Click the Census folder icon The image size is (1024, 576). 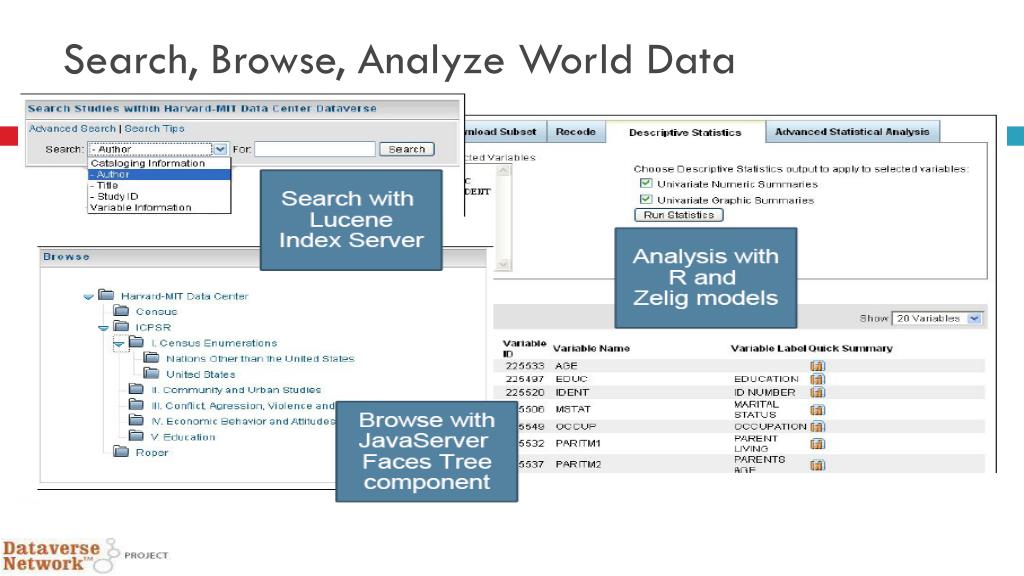[121, 311]
